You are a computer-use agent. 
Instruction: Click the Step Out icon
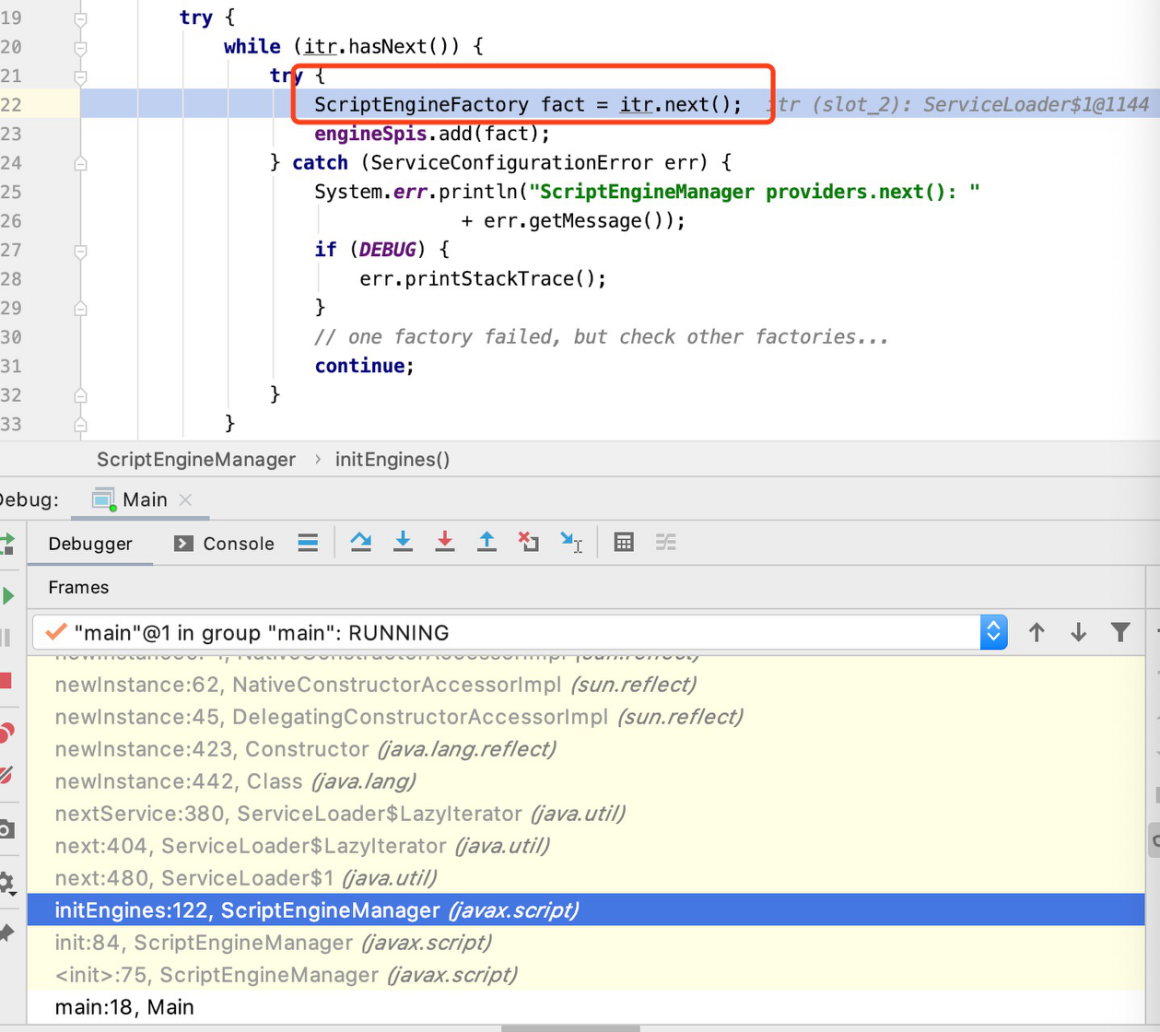[487, 542]
